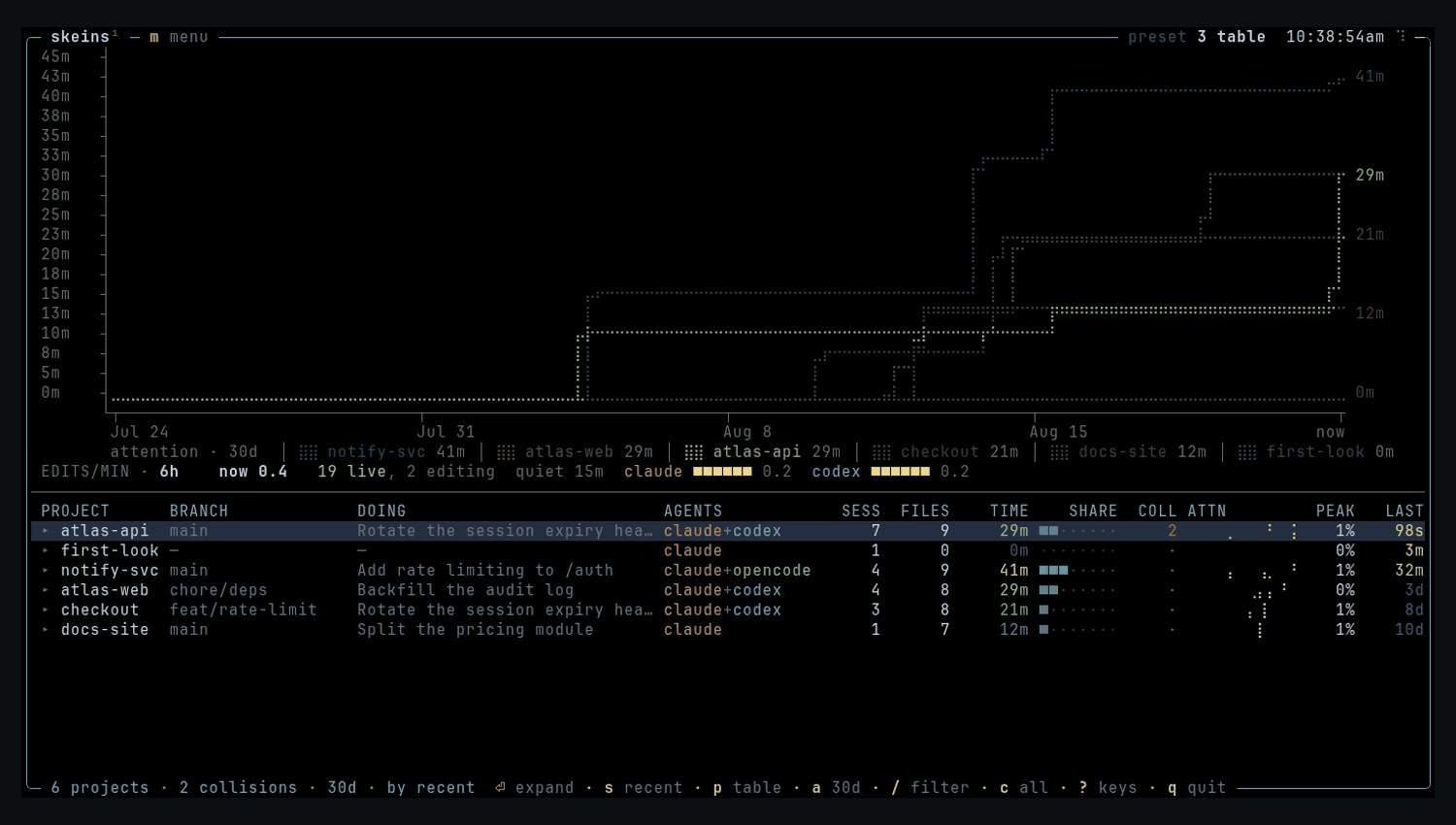
Task: Click claude+opencode agents cell
Action: (x=738, y=571)
